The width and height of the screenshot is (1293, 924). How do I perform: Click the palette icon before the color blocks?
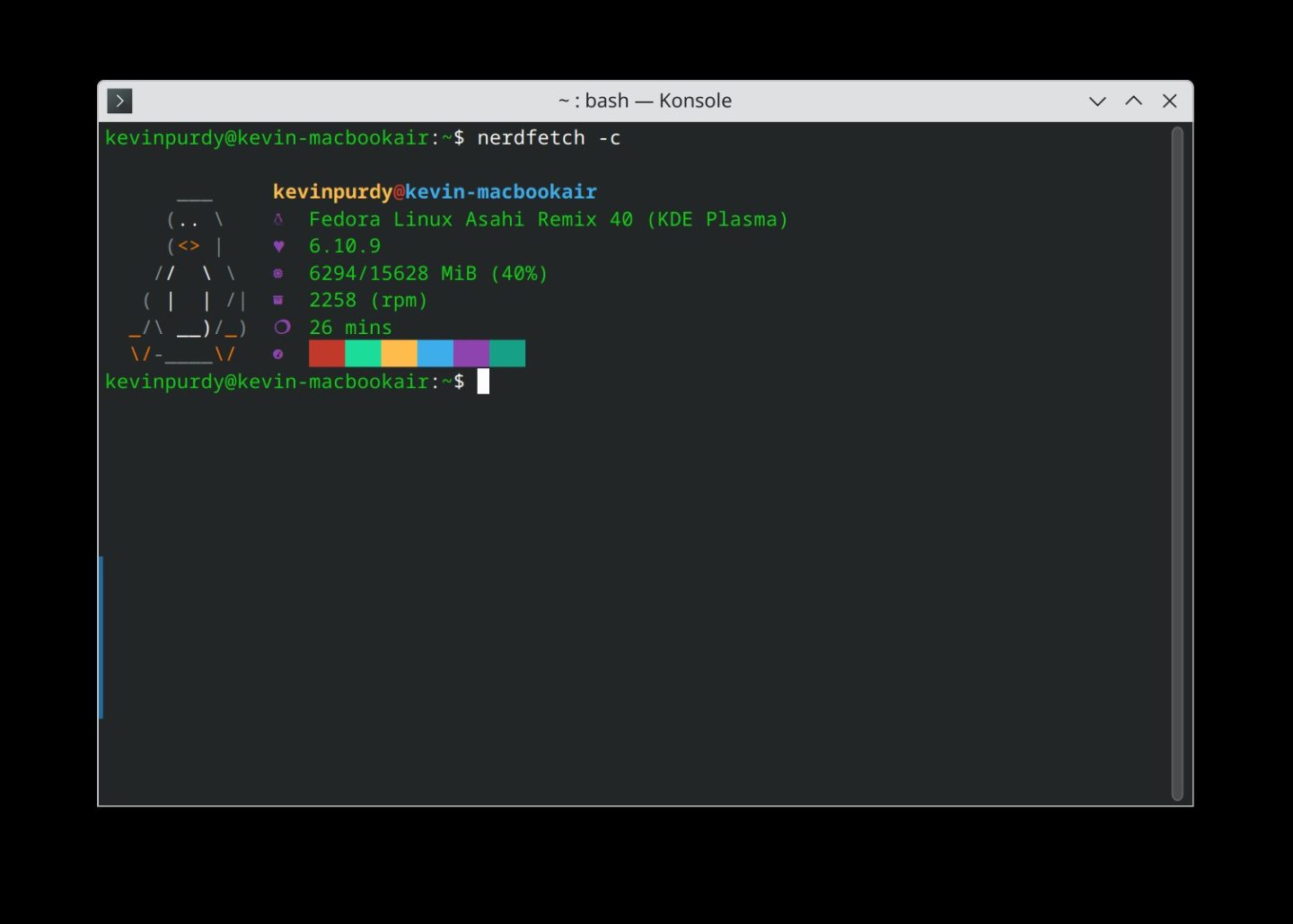point(279,354)
